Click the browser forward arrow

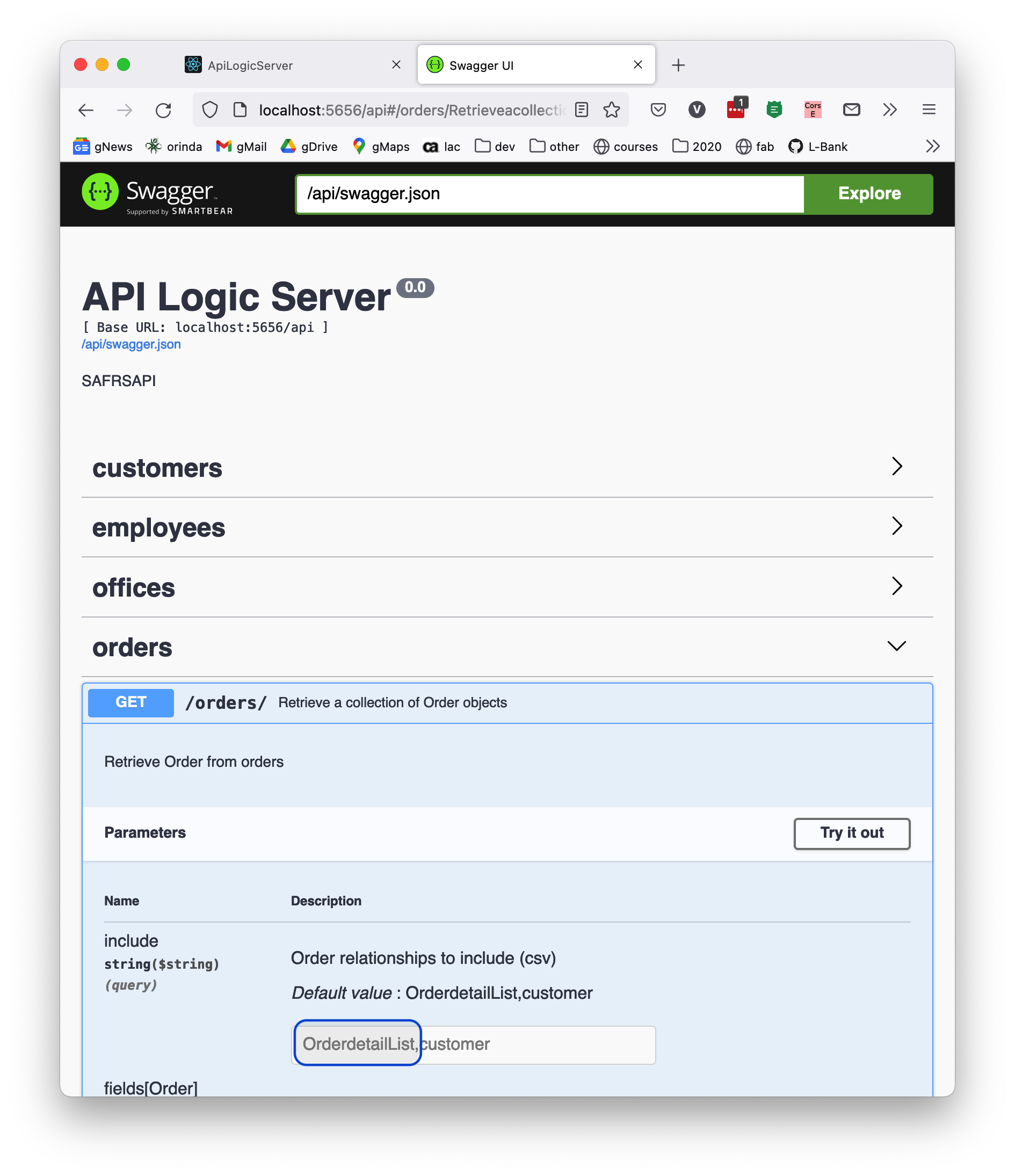pos(124,110)
